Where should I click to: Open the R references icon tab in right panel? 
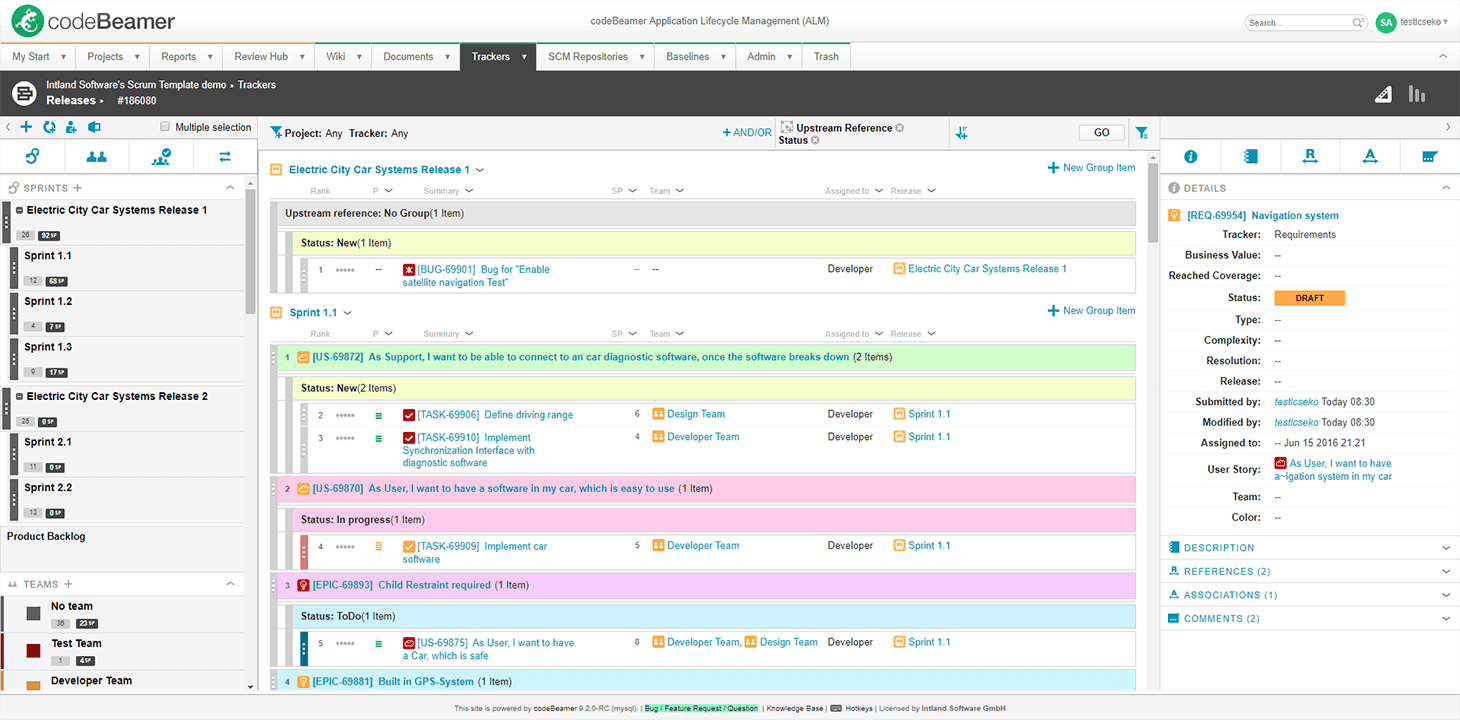coord(1310,156)
